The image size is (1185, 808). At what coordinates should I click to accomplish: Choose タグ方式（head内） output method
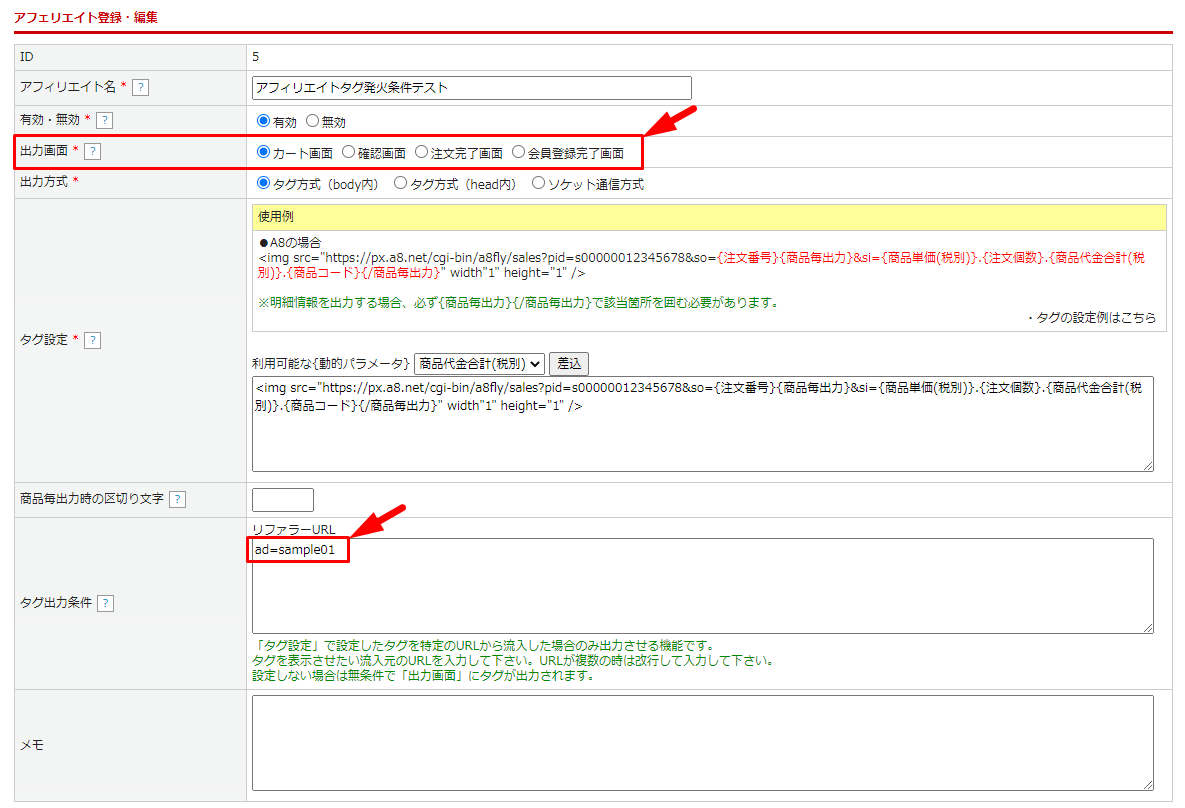[x=400, y=184]
